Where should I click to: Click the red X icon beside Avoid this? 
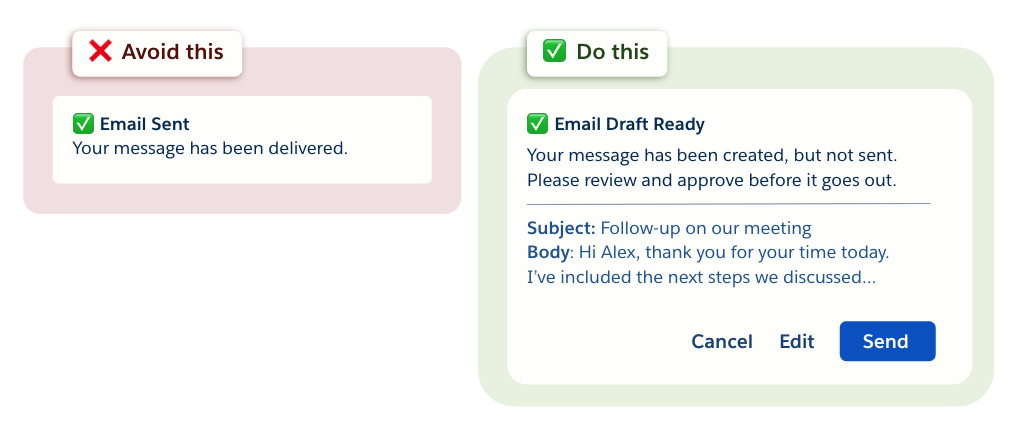tap(100, 51)
